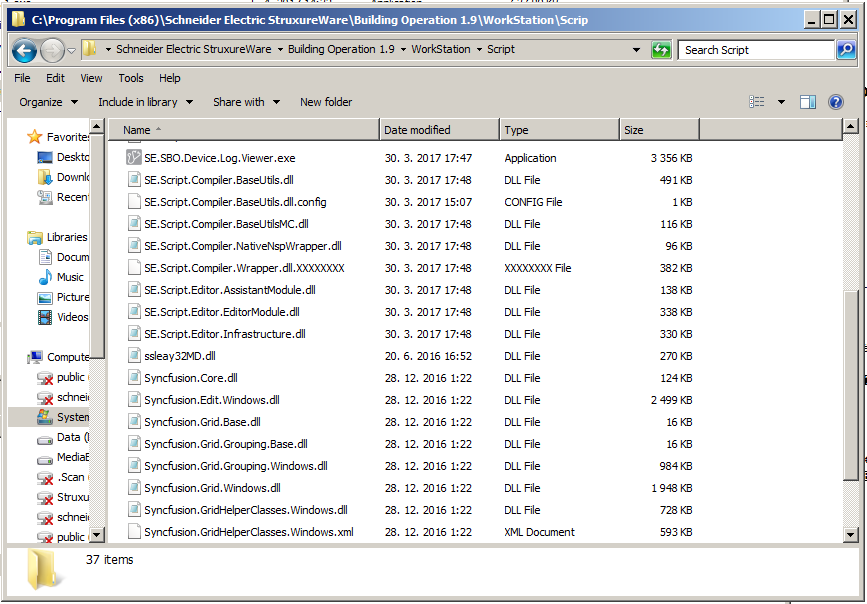Navigate to WorkStation in the breadcrumb

tap(441, 49)
